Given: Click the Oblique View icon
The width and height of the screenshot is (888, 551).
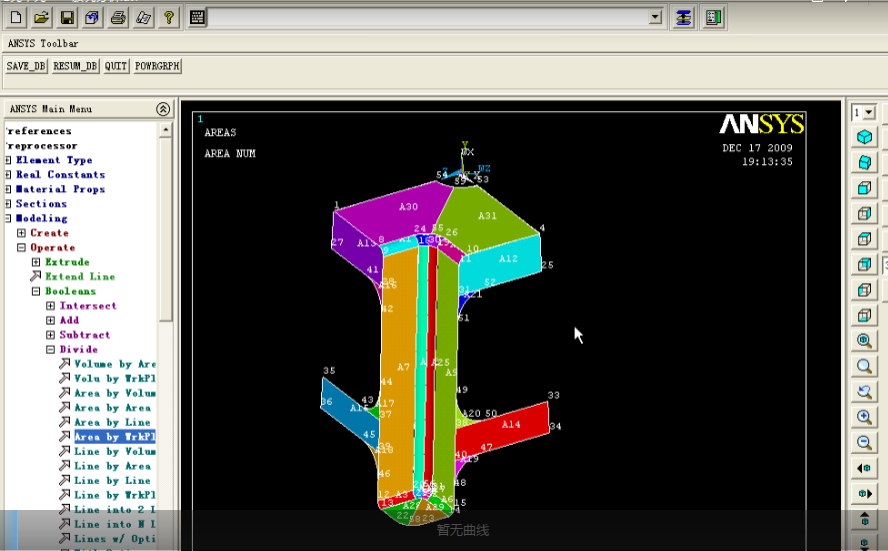Looking at the screenshot, I should (864, 163).
